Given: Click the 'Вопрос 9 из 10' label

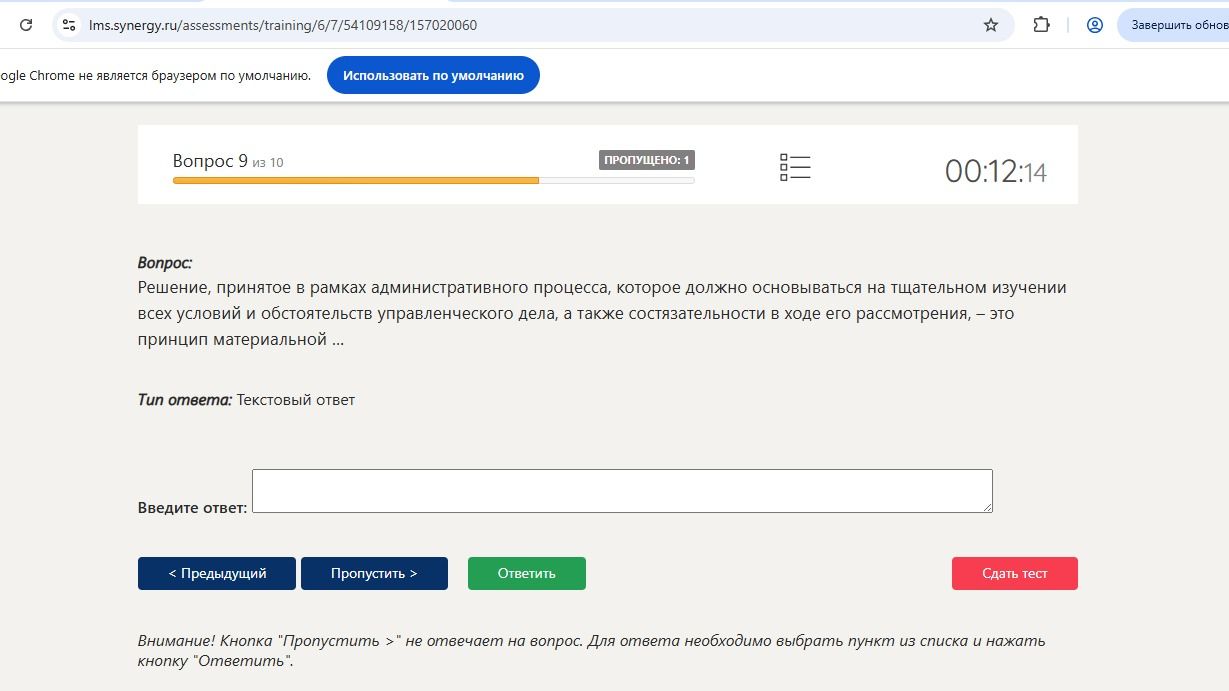Looking at the screenshot, I should click(228, 161).
